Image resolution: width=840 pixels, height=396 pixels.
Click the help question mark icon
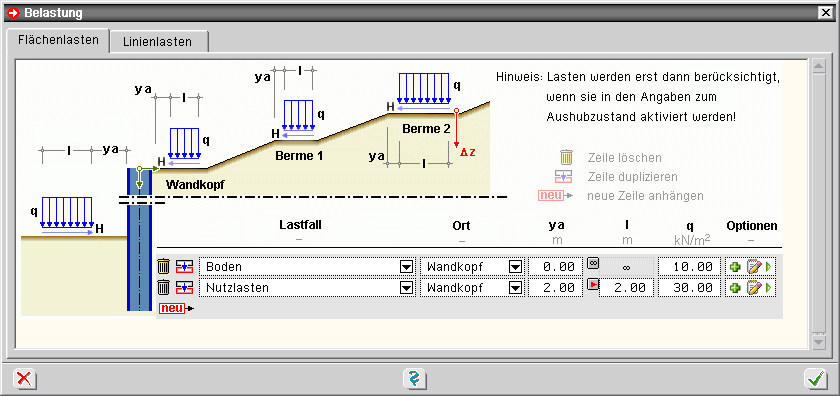coord(415,379)
